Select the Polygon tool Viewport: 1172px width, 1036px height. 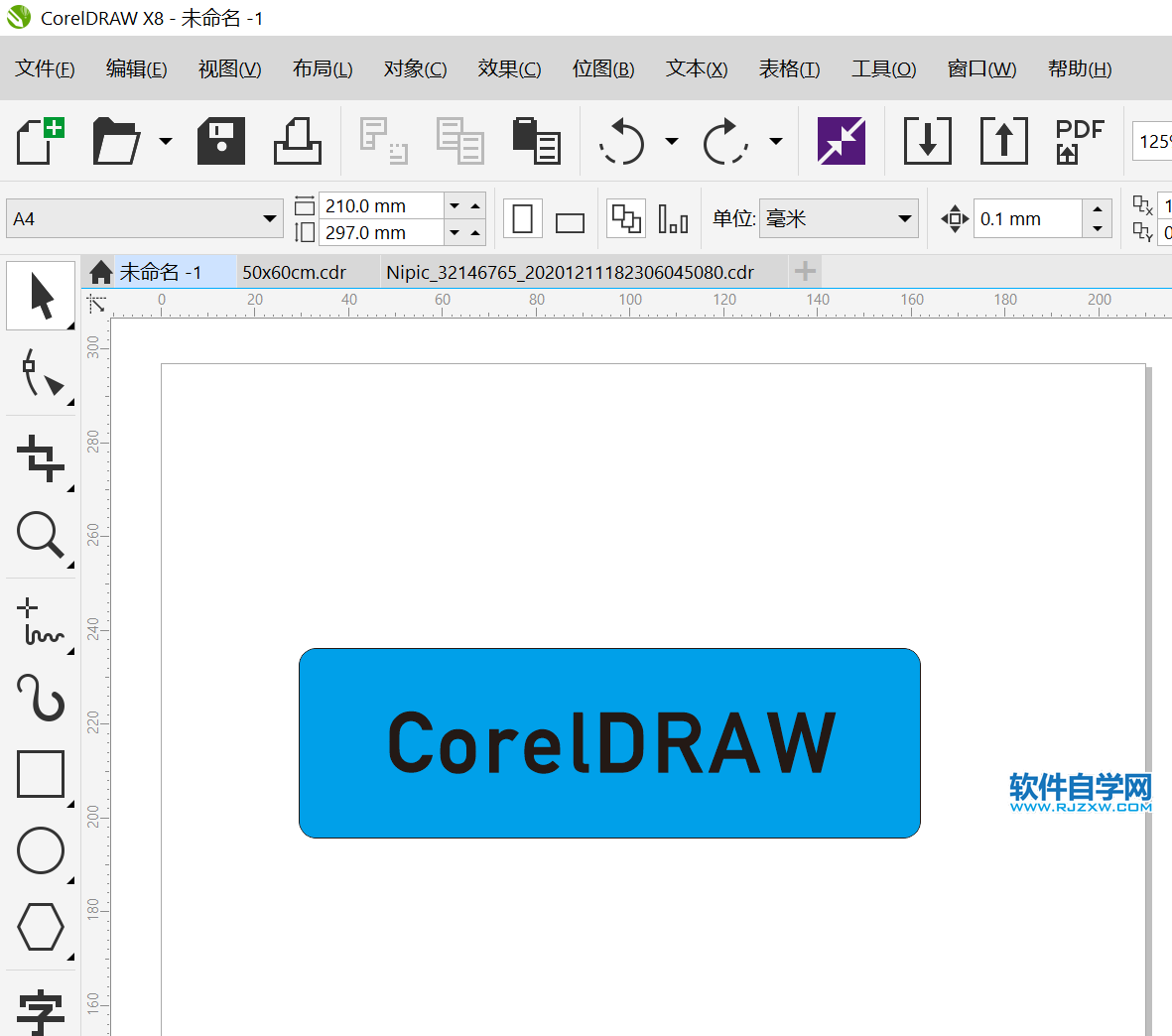click(x=41, y=927)
